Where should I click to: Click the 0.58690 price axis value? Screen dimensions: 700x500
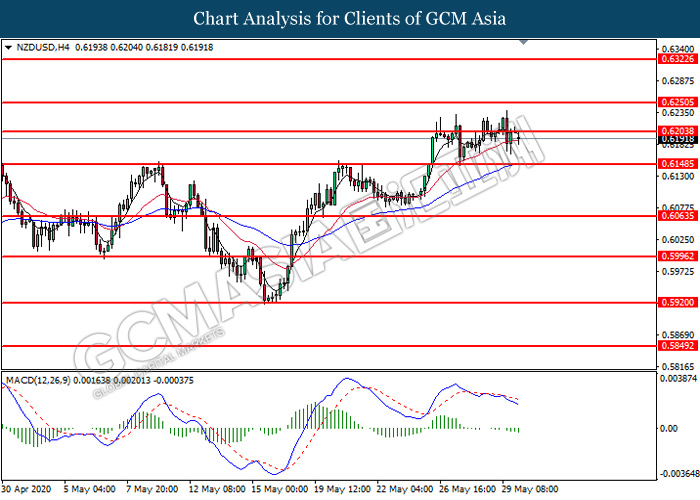tap(678, 335)
